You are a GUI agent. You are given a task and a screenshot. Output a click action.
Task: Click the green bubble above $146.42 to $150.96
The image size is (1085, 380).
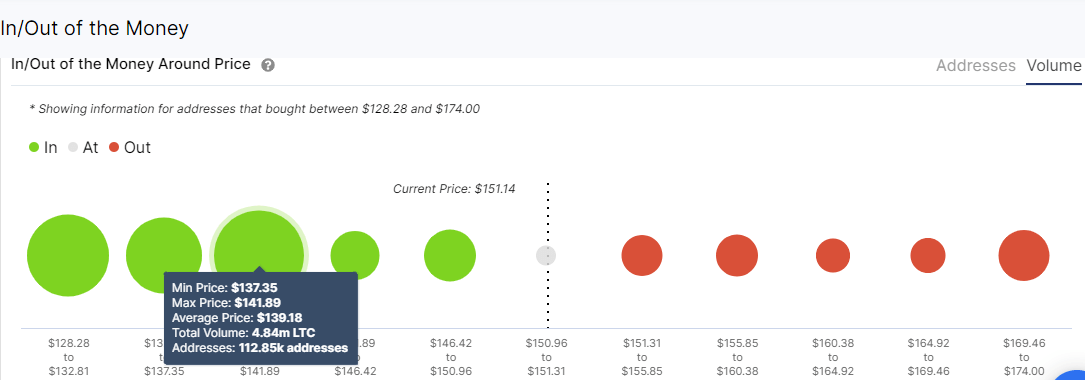tap(450, 255)
